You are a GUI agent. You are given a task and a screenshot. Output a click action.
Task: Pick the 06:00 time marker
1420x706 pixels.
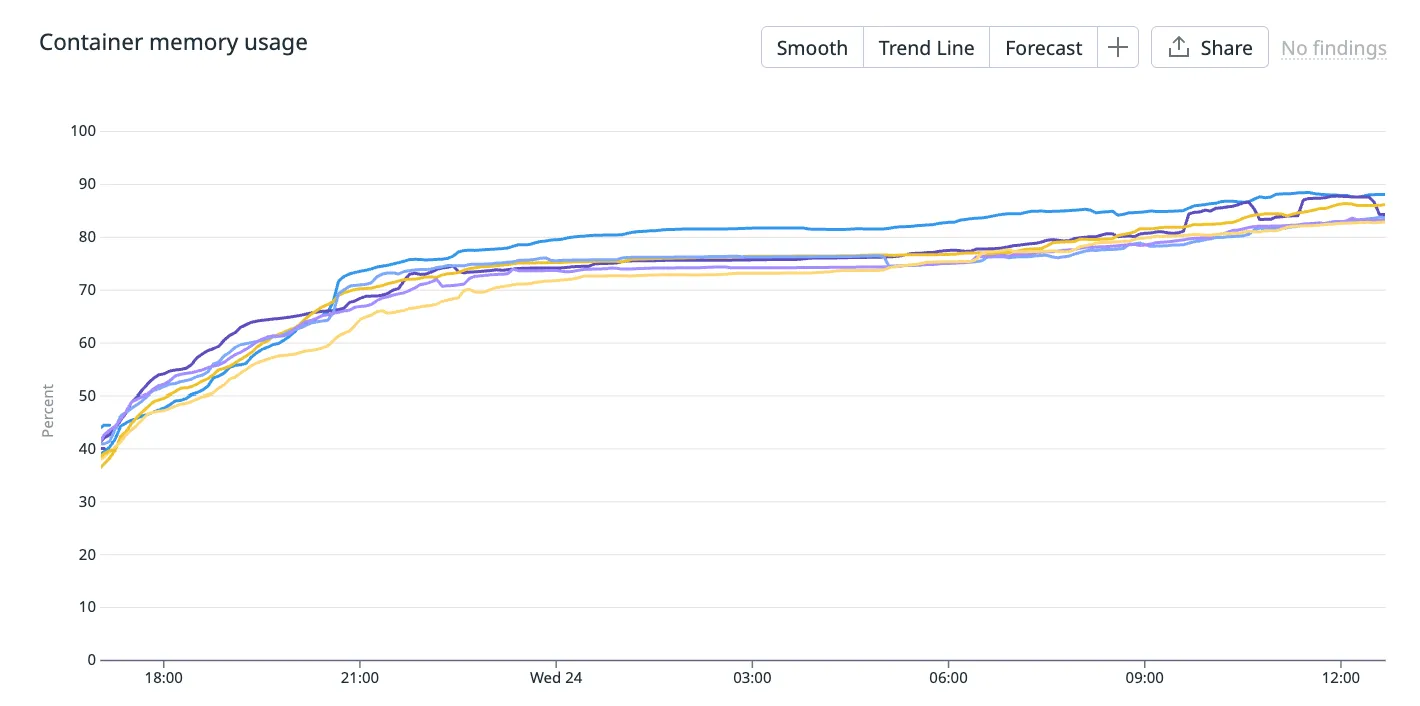click(x=948, y=677)
